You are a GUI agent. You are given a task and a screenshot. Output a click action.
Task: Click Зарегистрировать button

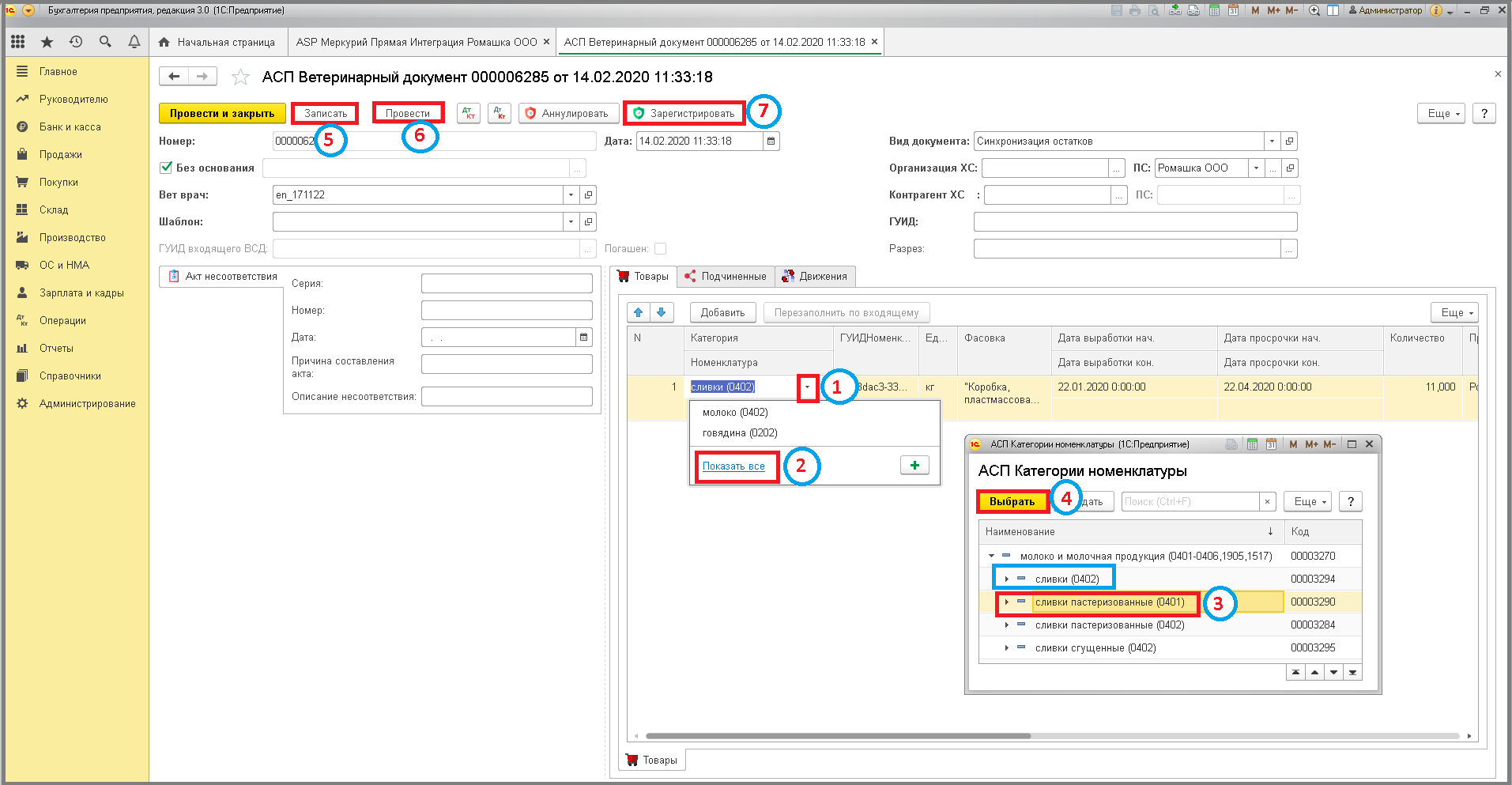(684, 113)
